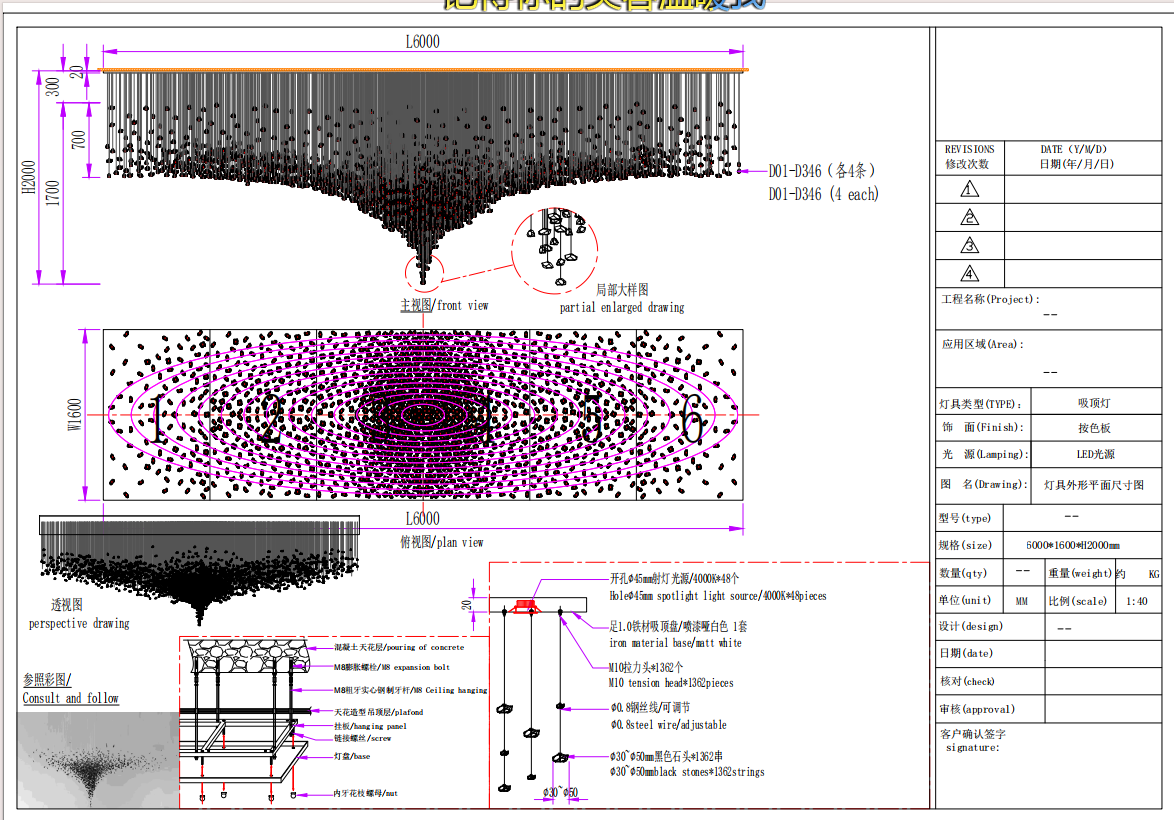Click the '数量(qty)' label cell
This screenshot has height=820, width=1174.
969,573
